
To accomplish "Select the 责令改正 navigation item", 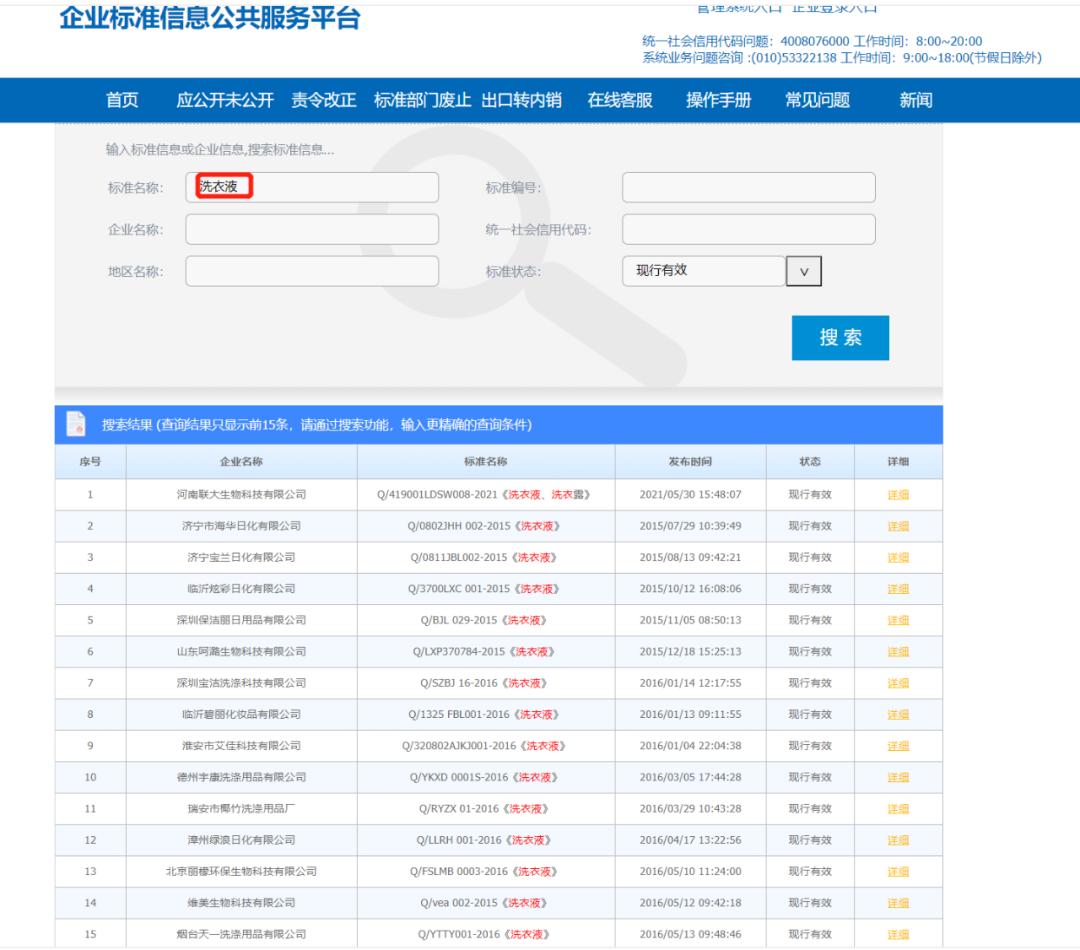I will point(324,100).
